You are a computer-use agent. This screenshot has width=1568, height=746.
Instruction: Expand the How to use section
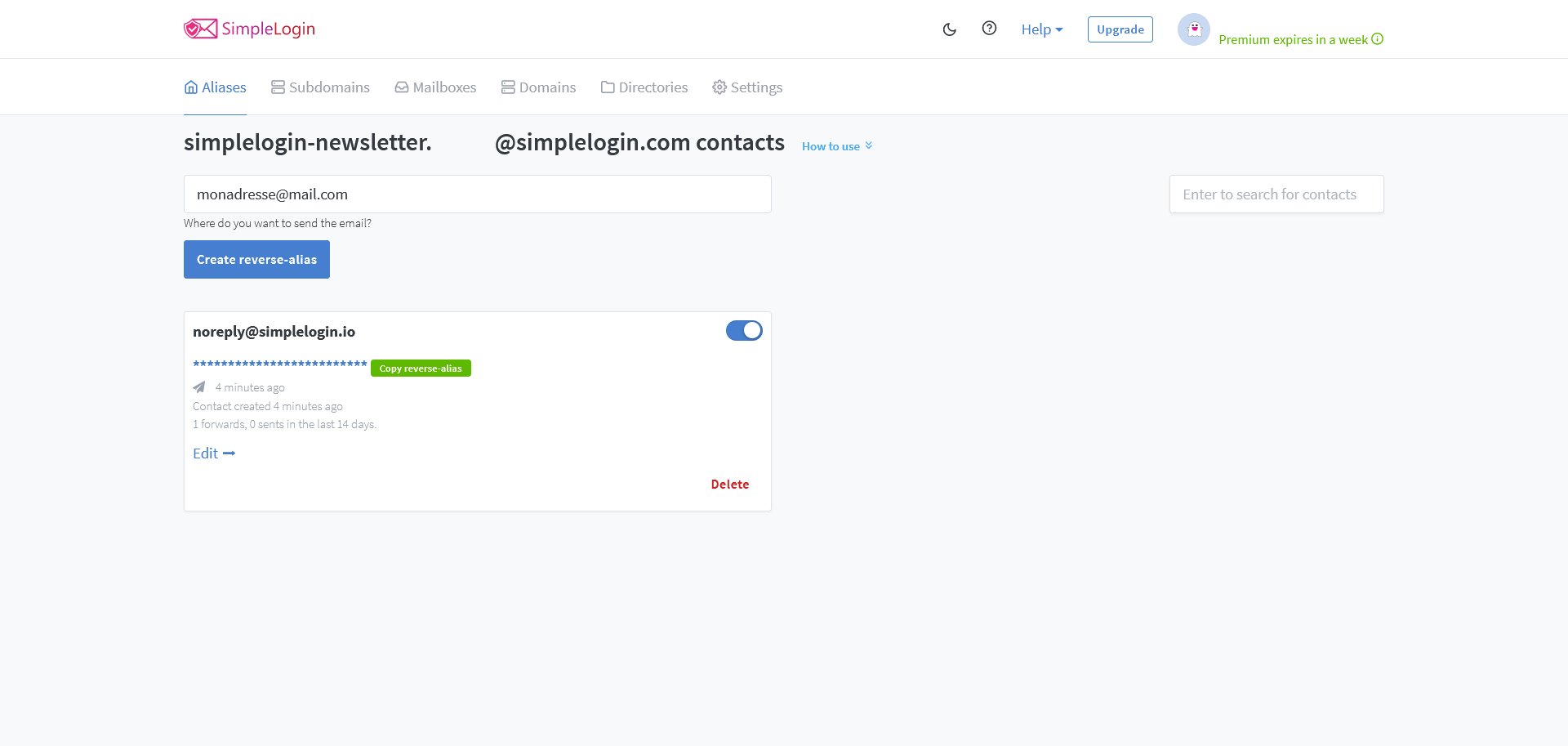click(x=837, y=146)
